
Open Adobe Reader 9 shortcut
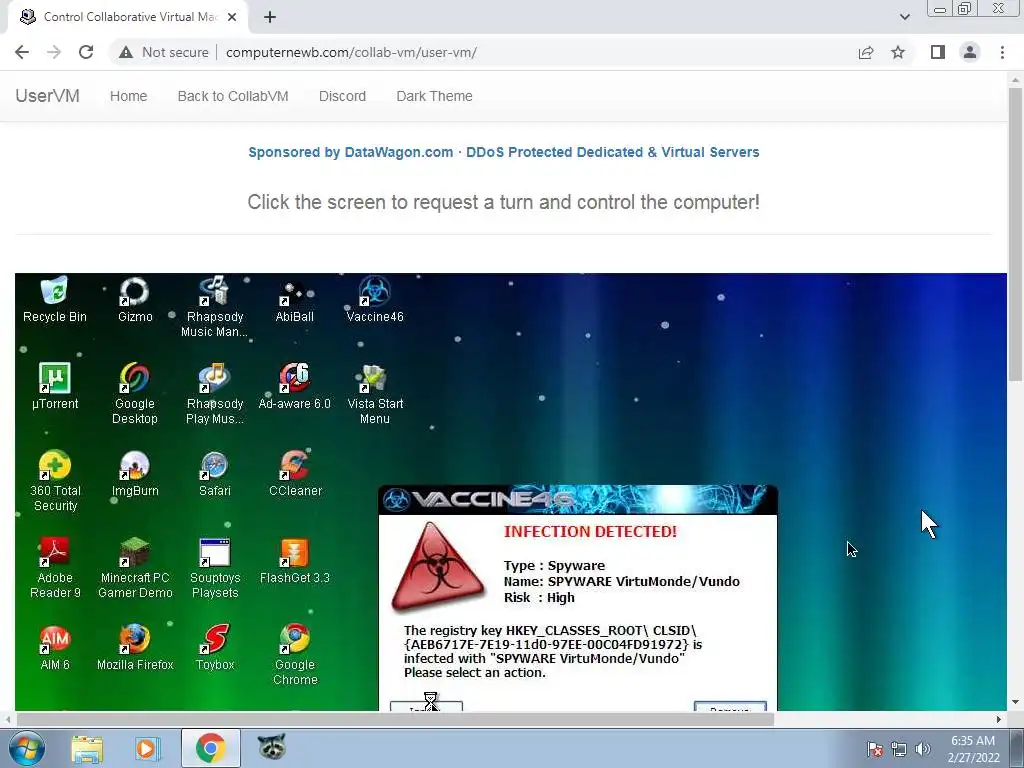click(x=55, y=568)
